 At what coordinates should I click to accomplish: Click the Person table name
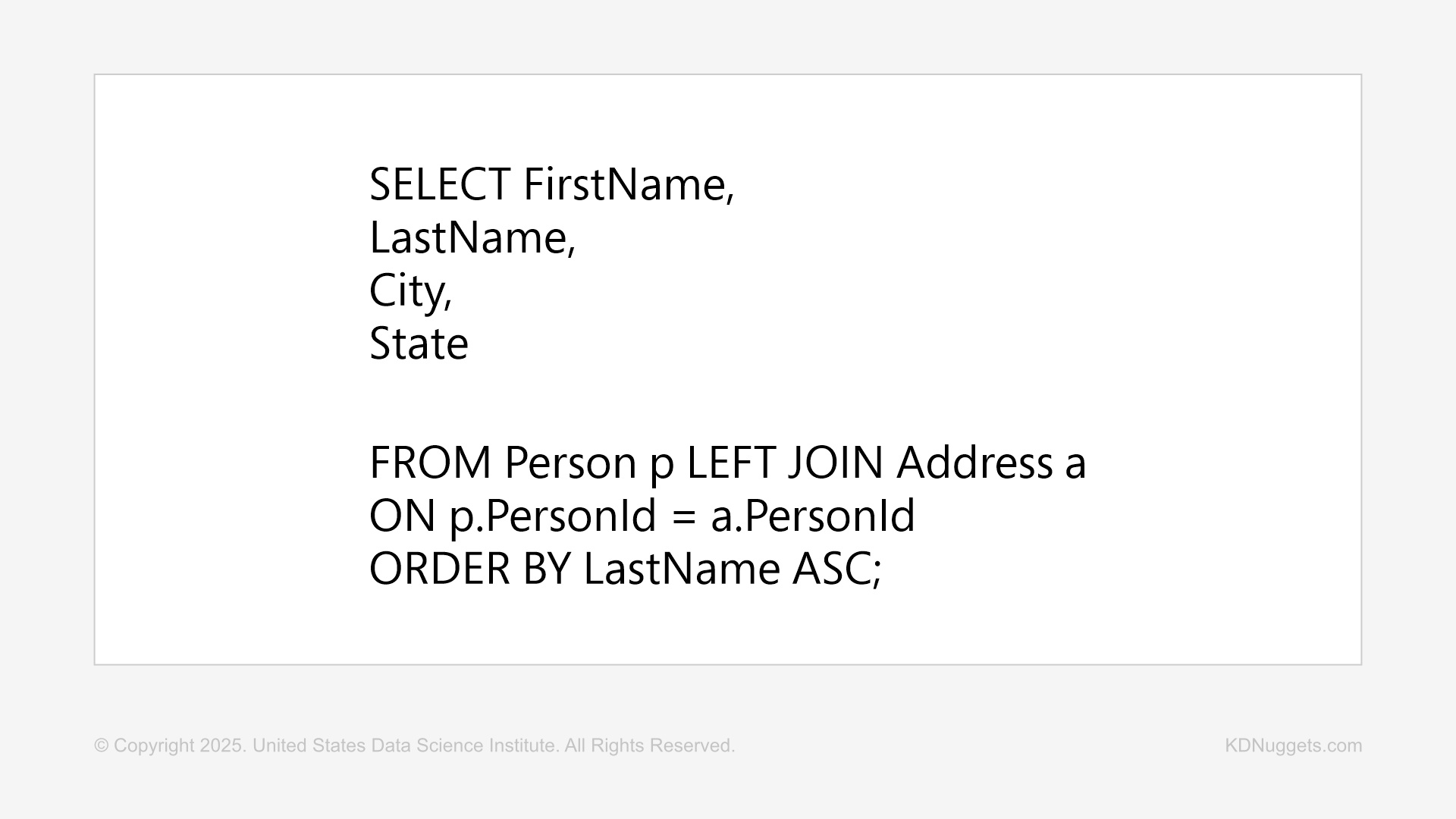(570, 463)
